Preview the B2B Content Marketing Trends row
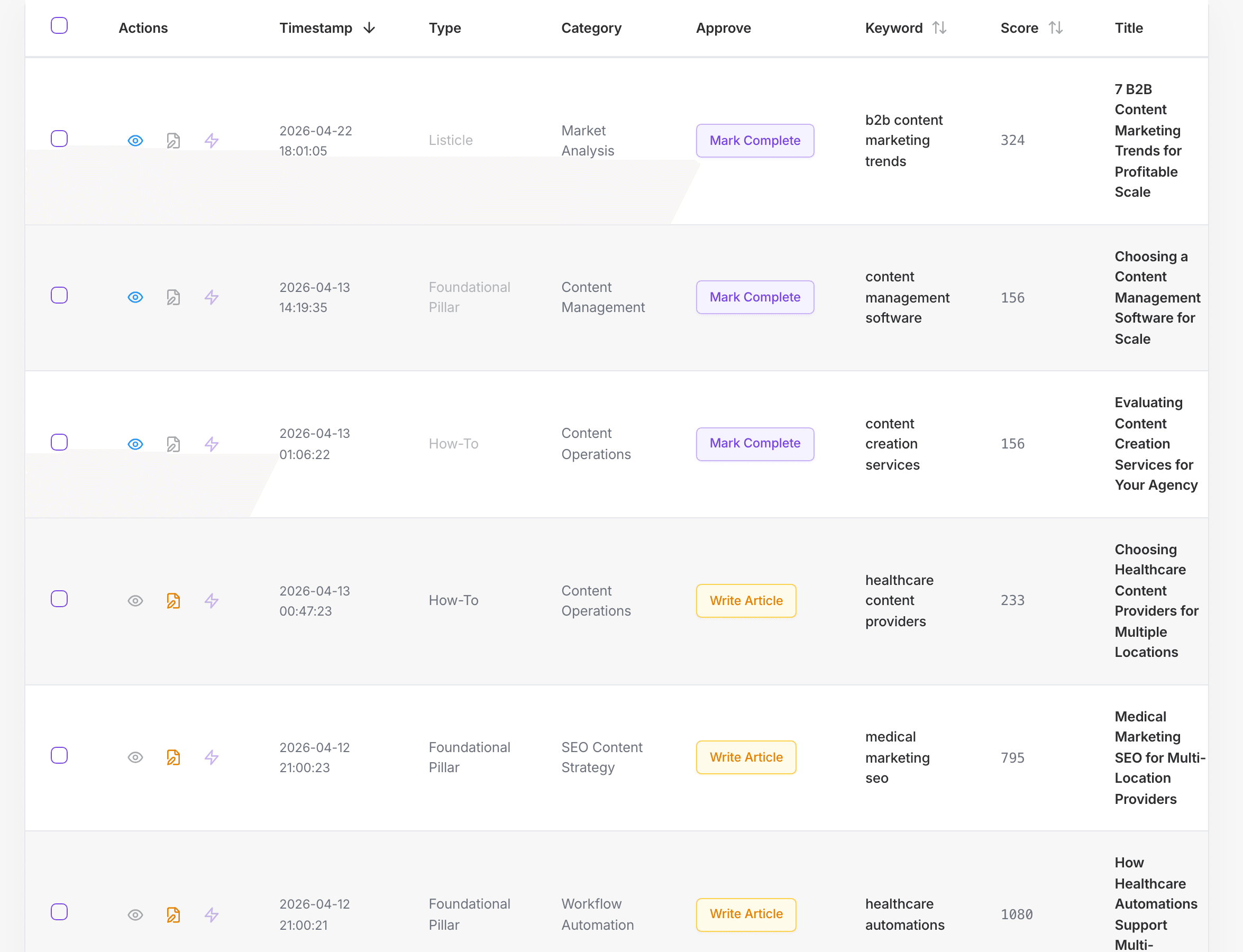Viewport: 1243px width, 952px height. click(135, 140)
